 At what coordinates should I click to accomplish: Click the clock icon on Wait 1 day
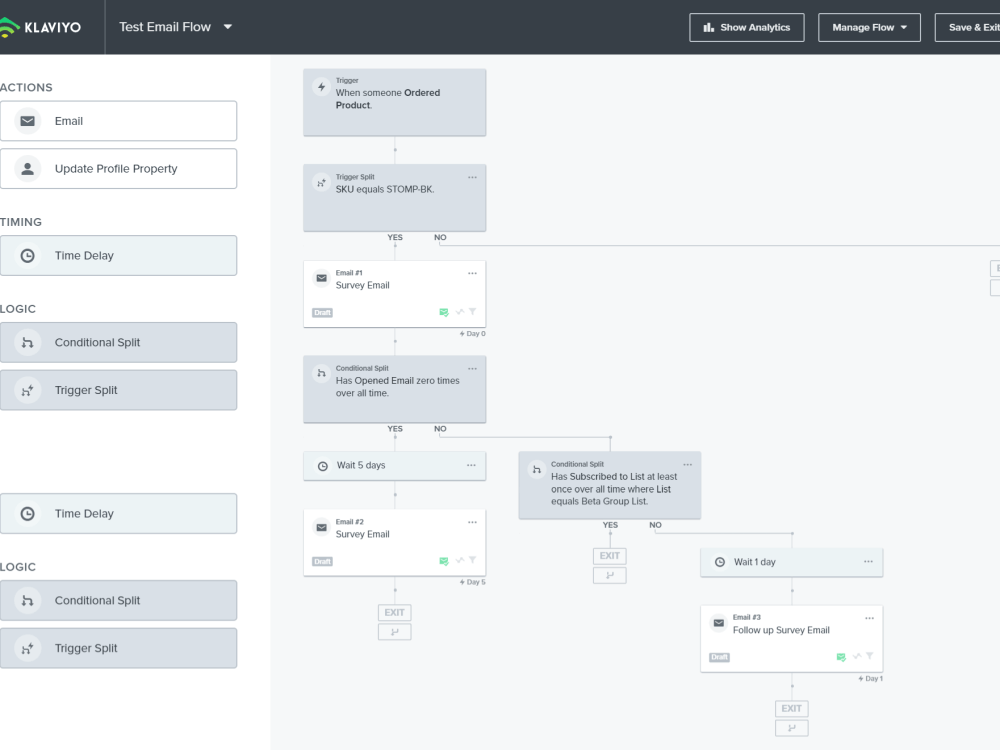click(719, 562)
